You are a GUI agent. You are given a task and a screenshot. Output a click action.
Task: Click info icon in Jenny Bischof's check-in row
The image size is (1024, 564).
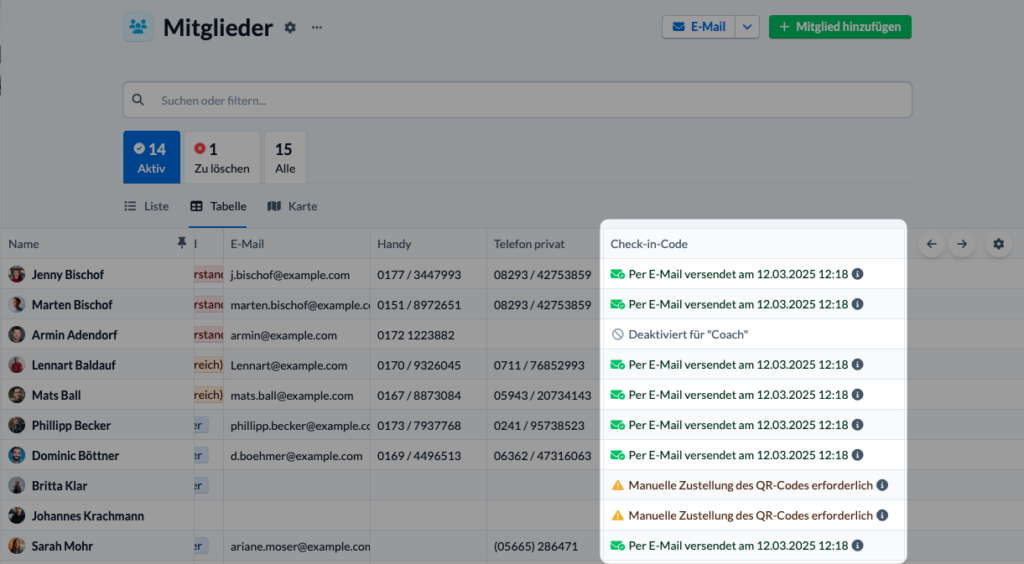pyautogui.click(x=857, y=274)
